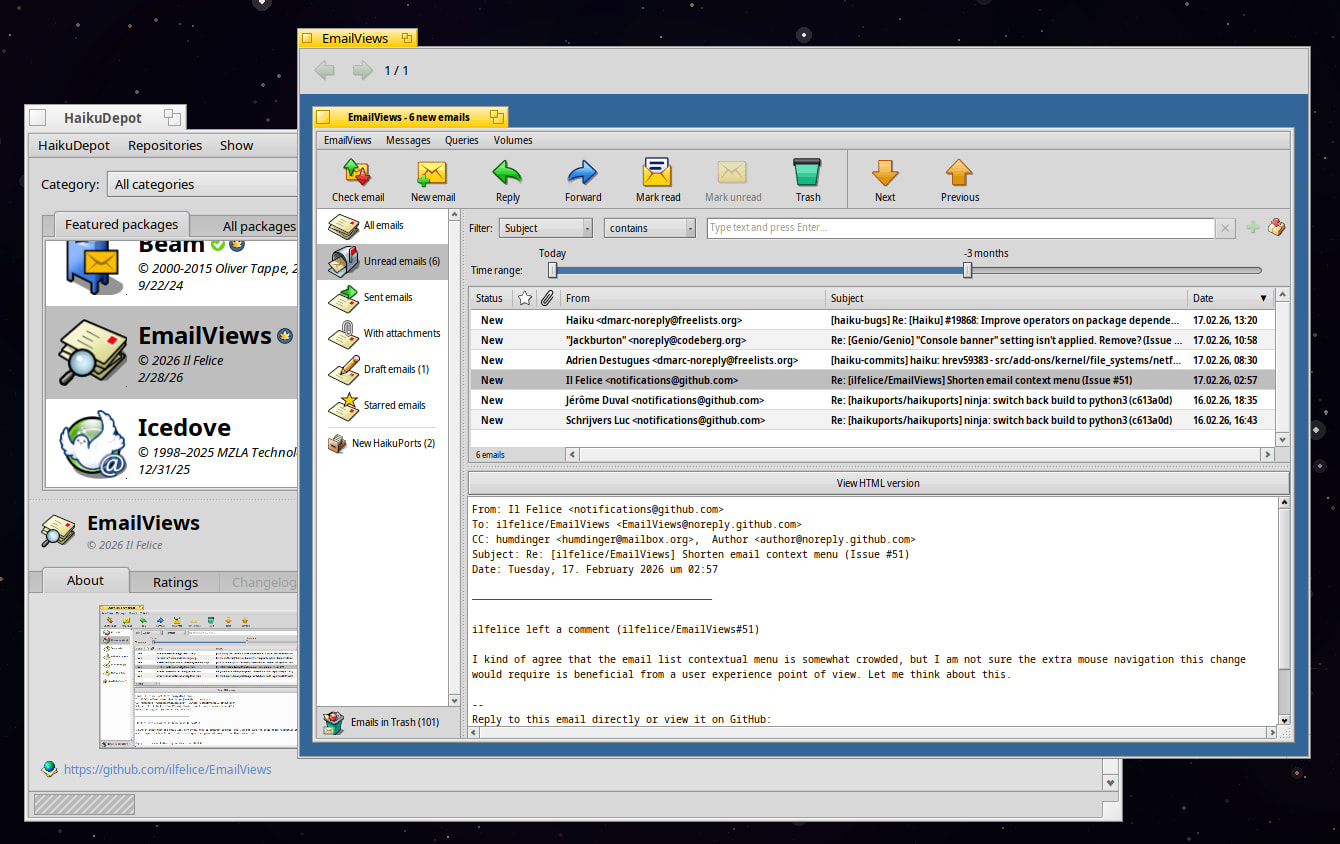The width and height of the screenshot is (1340, 844).
Task: Open the Subject filter field dropdown
Action: coord(546,228)
